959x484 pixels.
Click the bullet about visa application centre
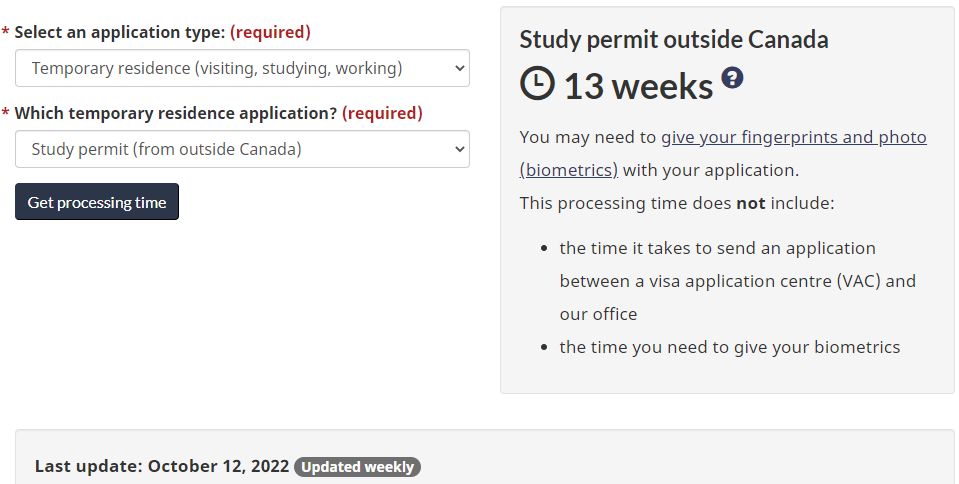pyautogui.click(x=737, y=281)
